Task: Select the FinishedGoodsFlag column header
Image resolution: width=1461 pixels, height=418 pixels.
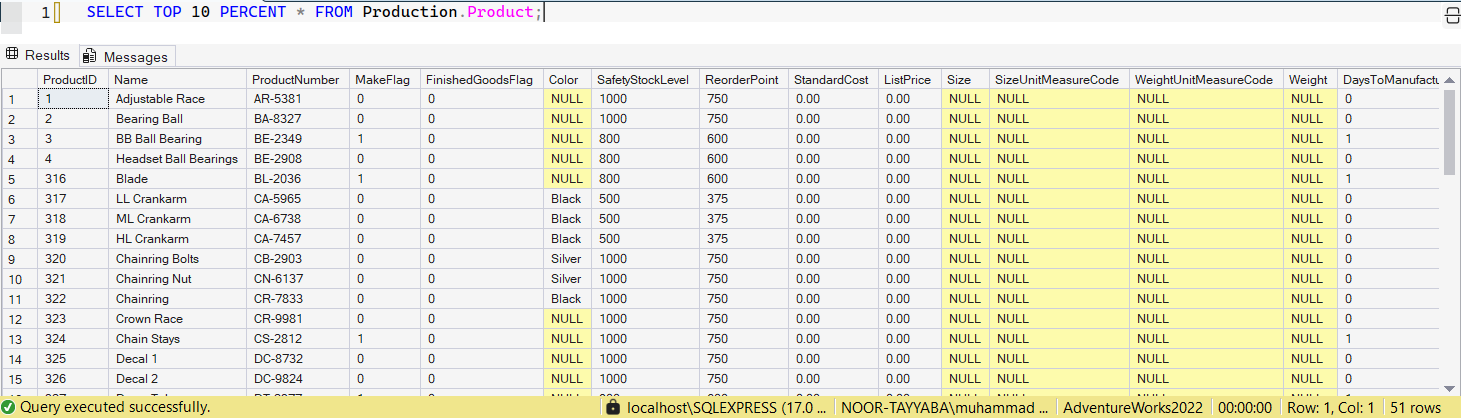Action: 480,79
